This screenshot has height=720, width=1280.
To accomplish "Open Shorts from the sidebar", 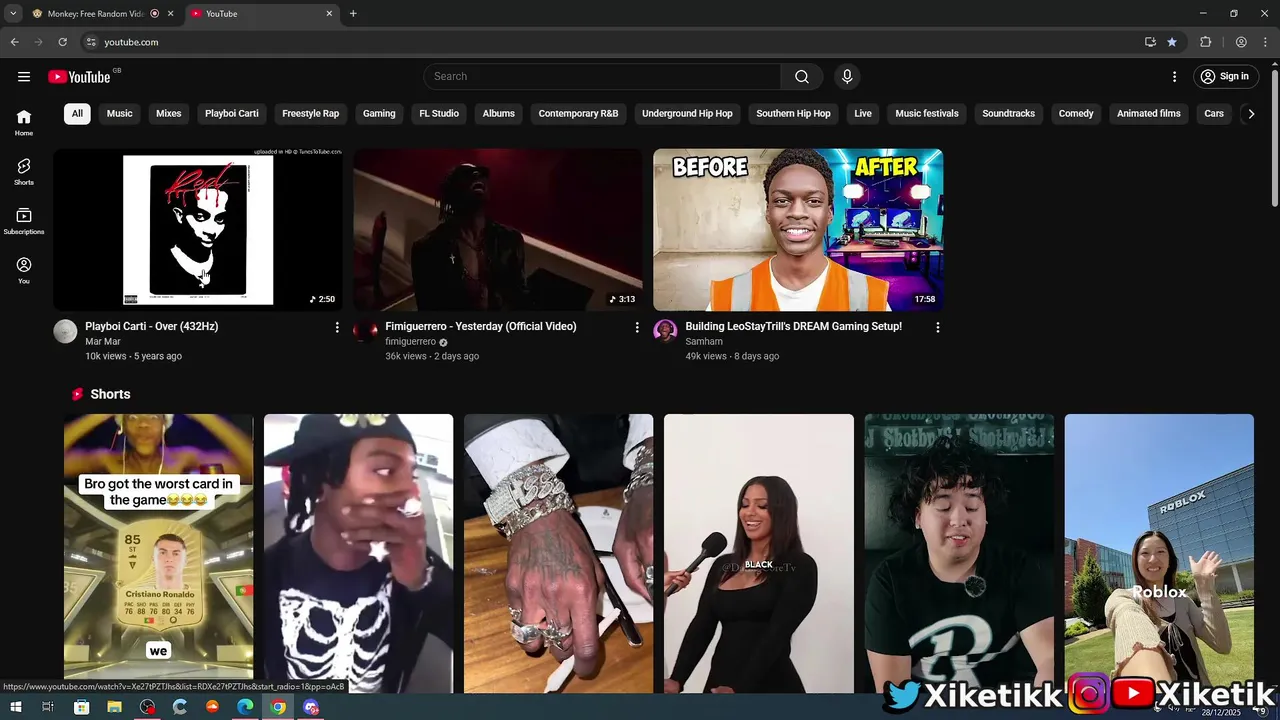I will pyautogui.click(x=24, y=171).
